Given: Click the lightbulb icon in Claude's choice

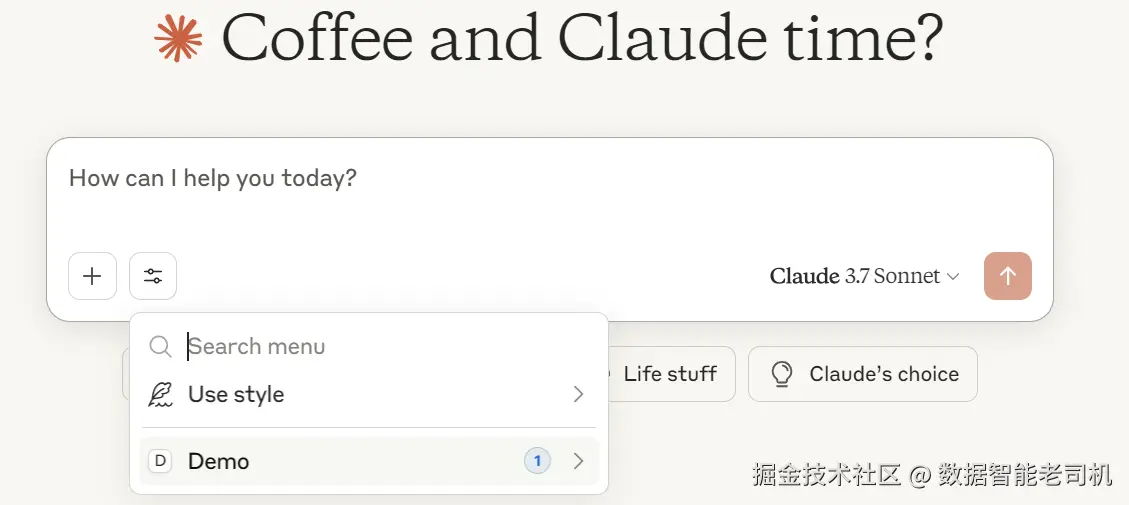Looking at the screenshot, I should coord(782,374).
